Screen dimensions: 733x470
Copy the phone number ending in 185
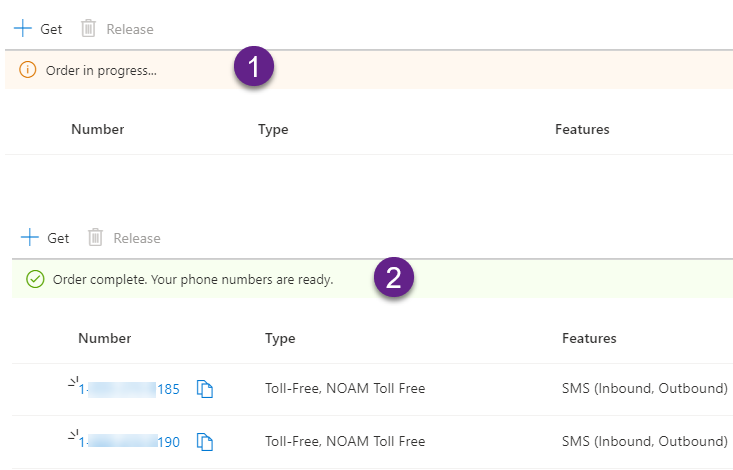click(x=205, y=389)
